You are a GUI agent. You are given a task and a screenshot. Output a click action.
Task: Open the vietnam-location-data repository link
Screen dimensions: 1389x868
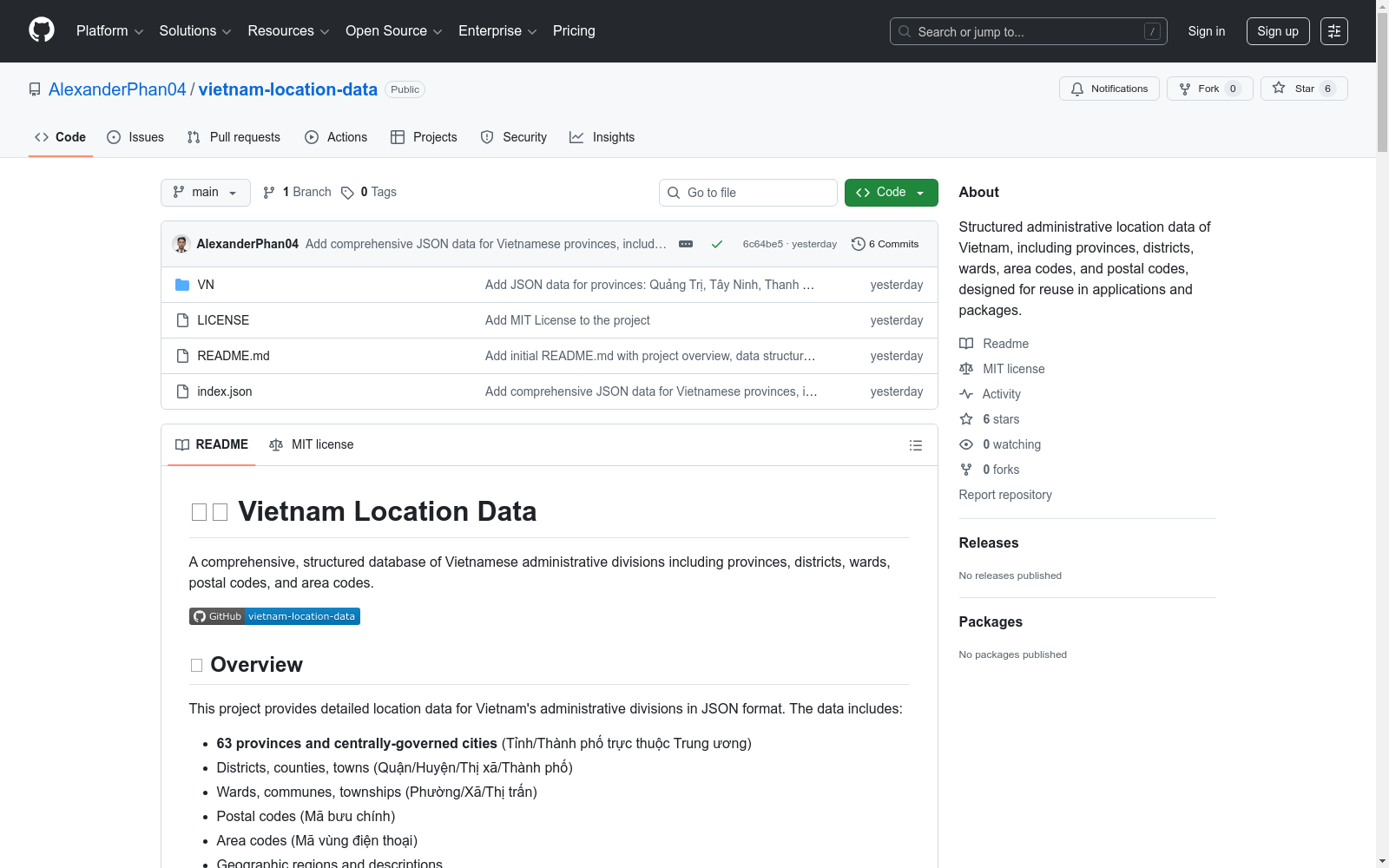pos(288,89)
